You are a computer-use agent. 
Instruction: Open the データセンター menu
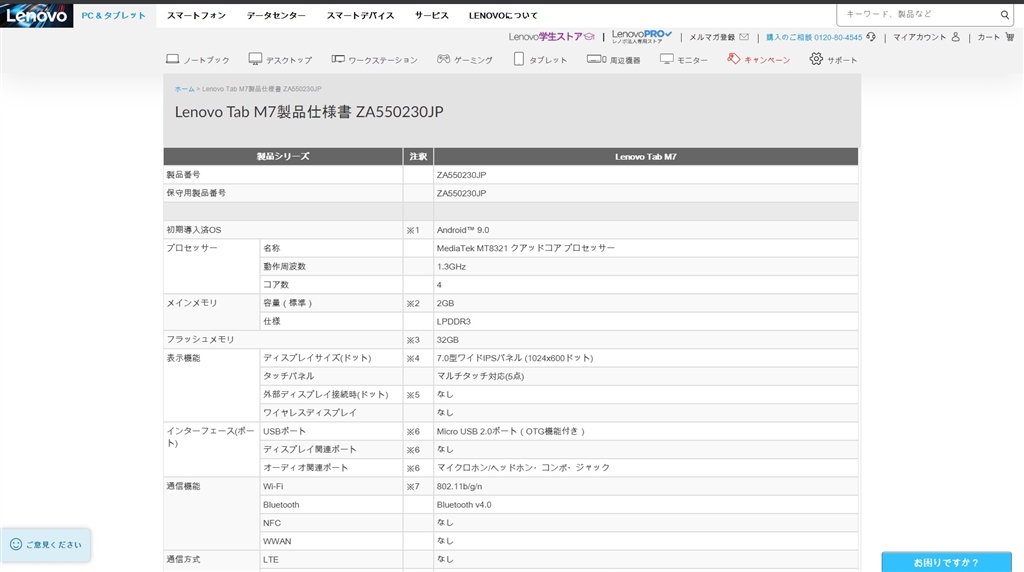[276, 16]
